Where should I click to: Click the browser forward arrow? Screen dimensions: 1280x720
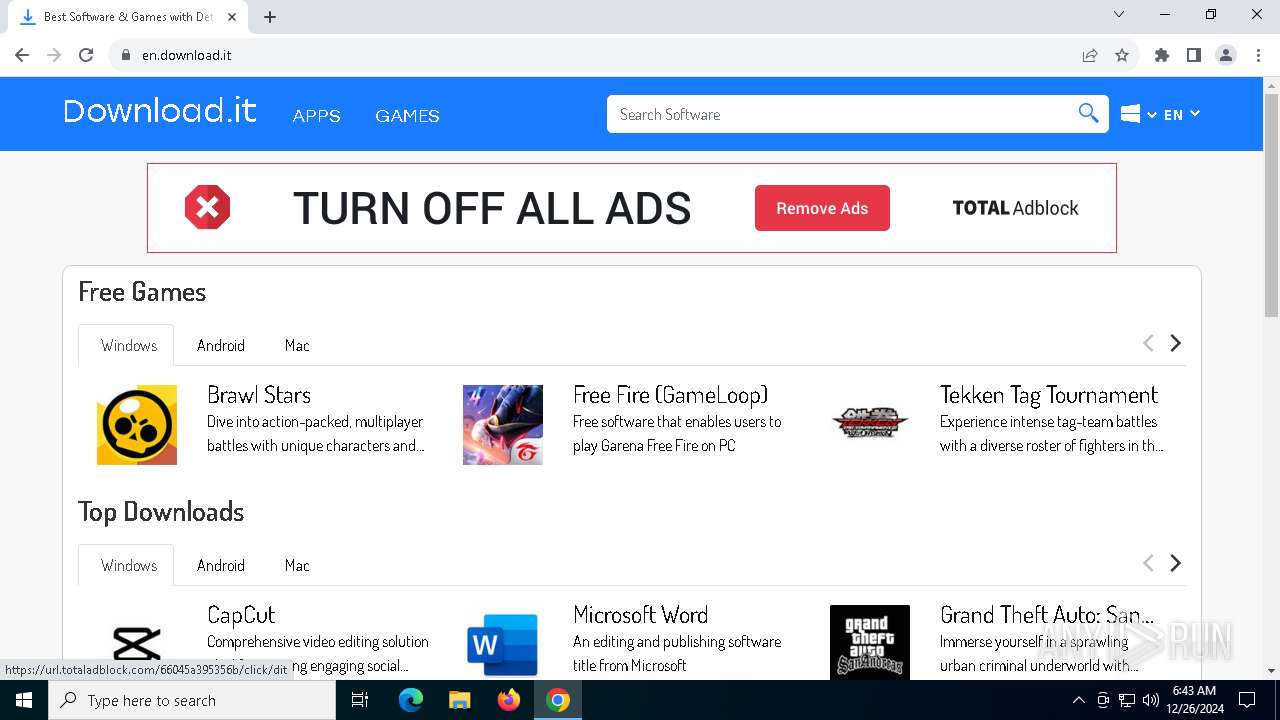coord(54,55)
